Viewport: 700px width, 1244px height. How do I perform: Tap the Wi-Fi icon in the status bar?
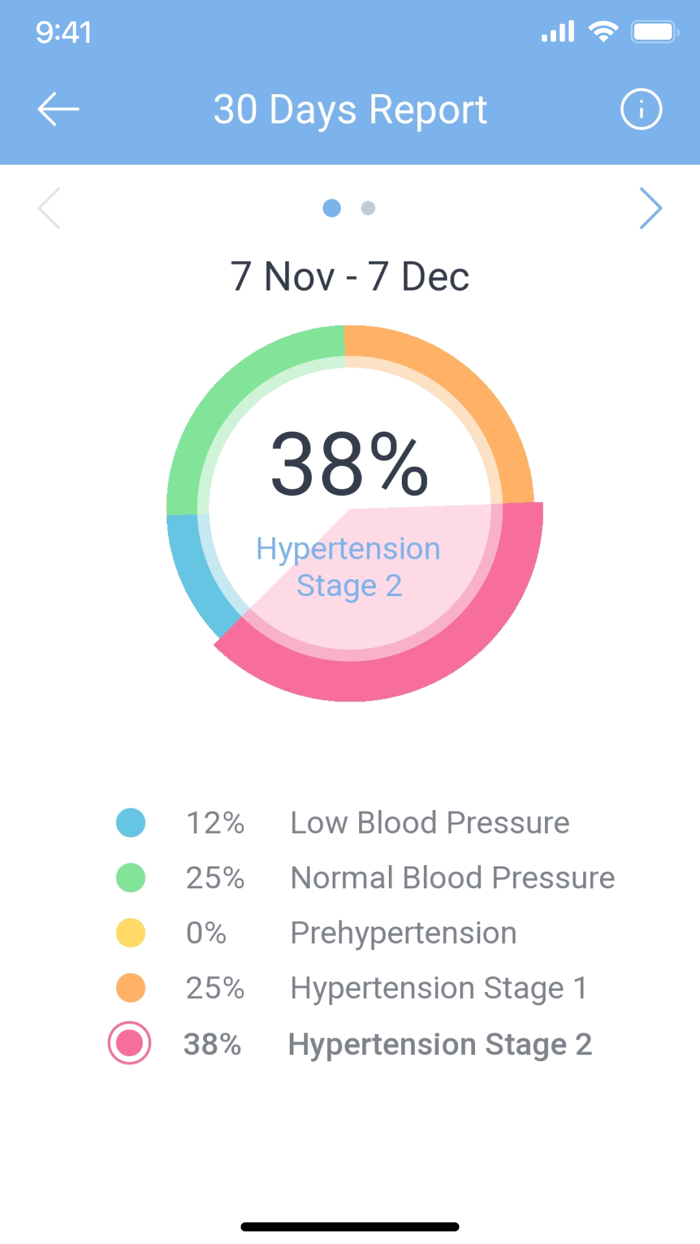tap(601, 31)
